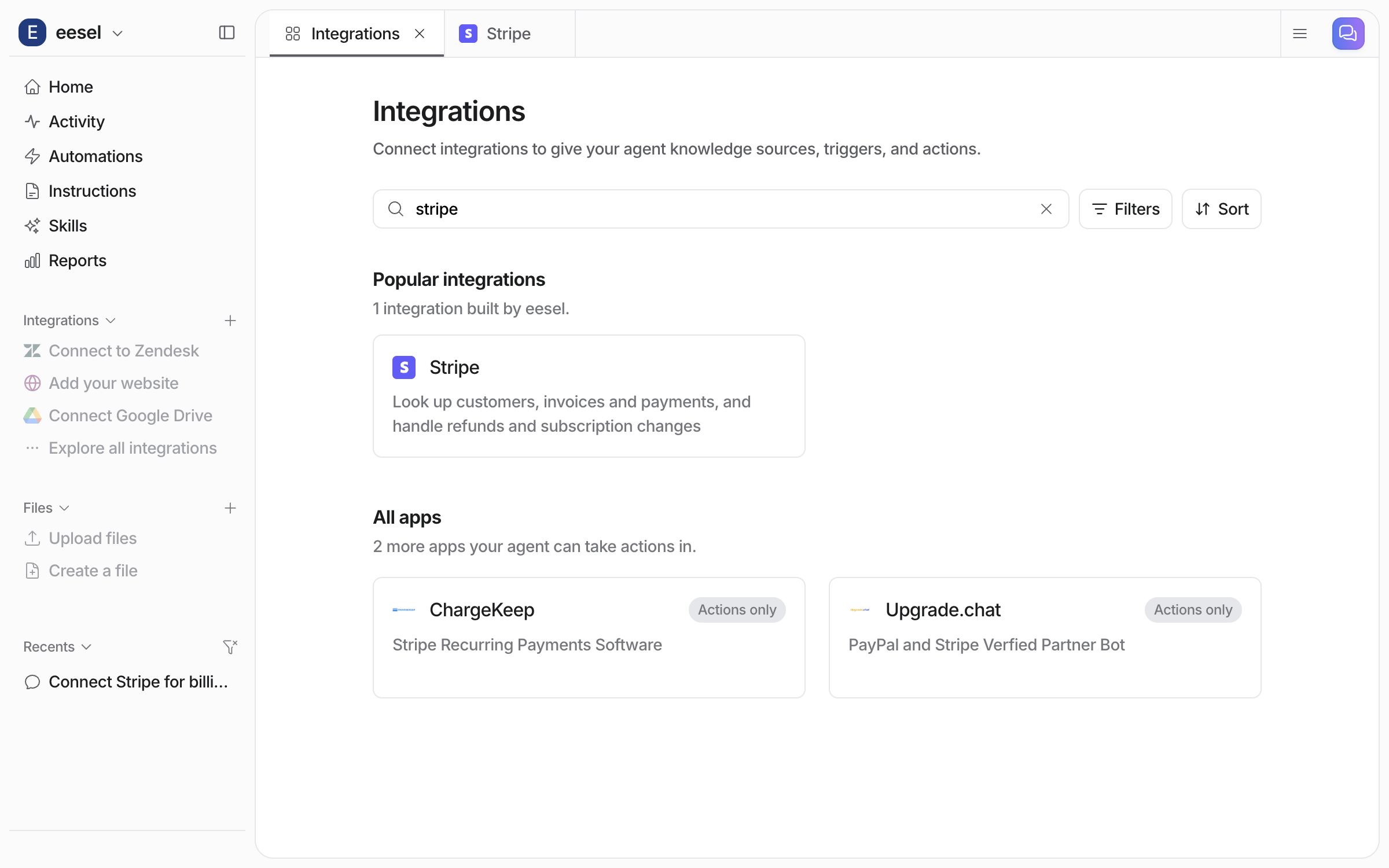Viewport: 1389px width, 868px height.
Task: Click Connect to Zendesk
Action: pyautogui.click(x=127, y=351)
